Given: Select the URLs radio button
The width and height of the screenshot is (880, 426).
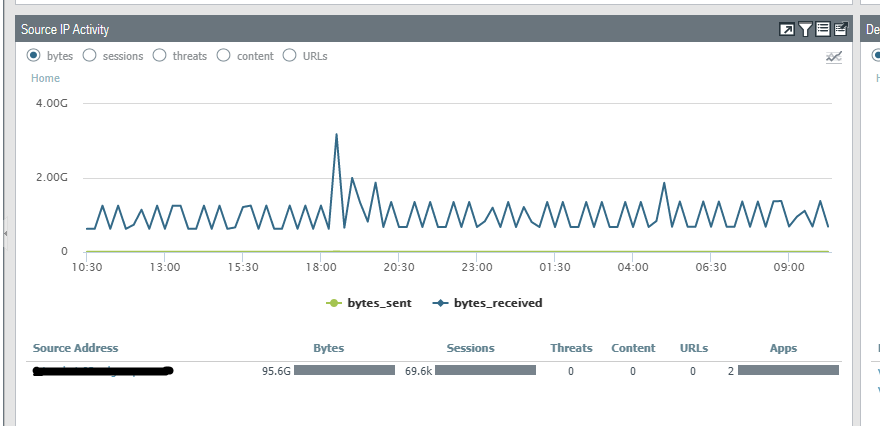Looking at the screenshot, I should (290, 56).
